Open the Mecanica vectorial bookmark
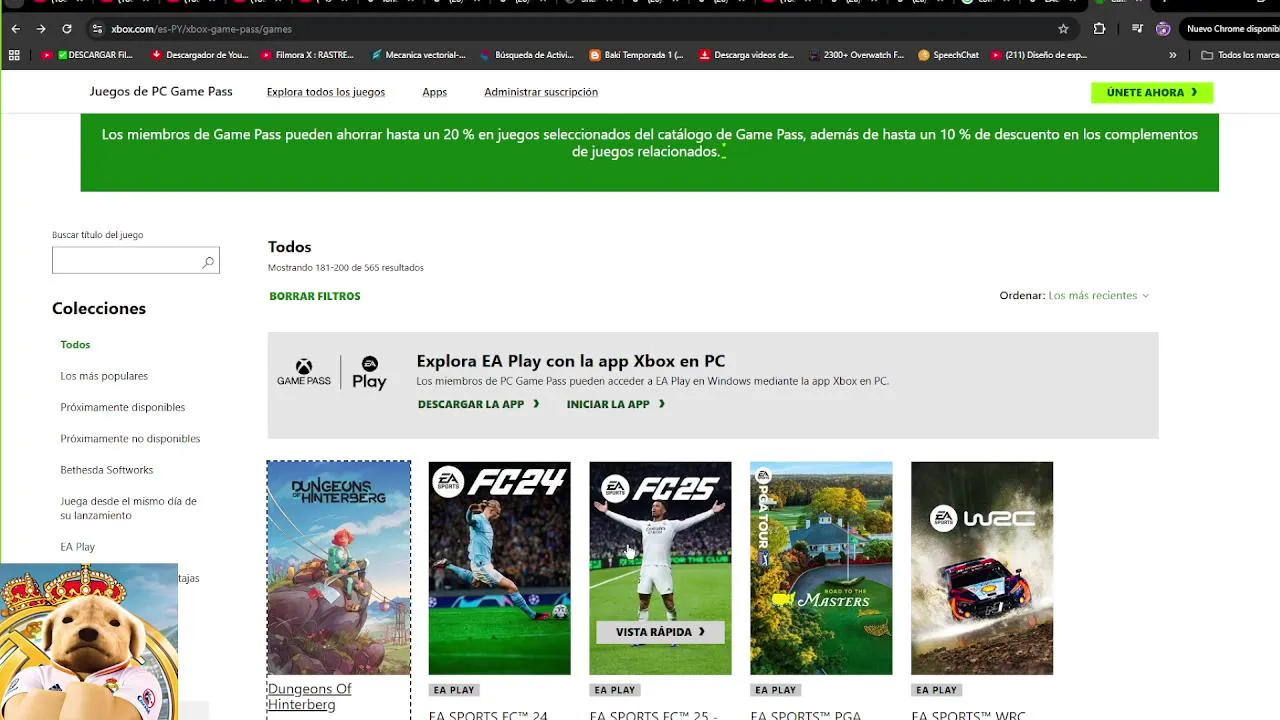1280x720 pixels. pos(418,55)
